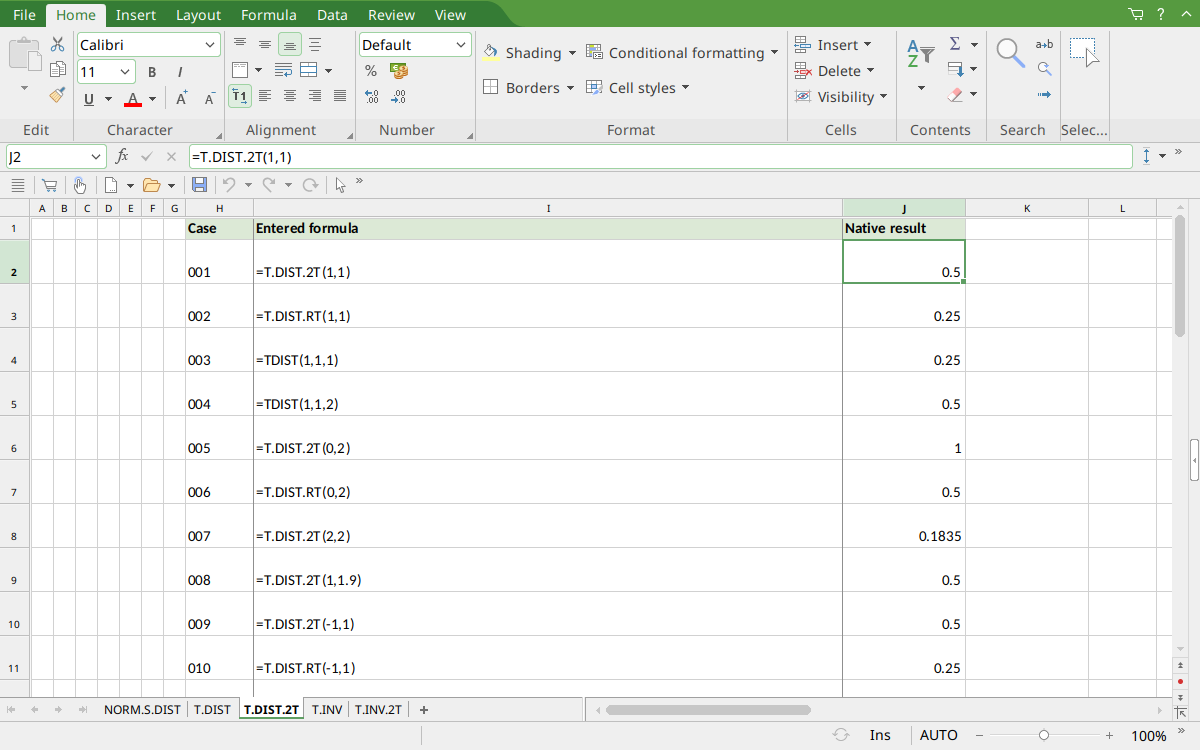
Task: Click the Undo arrow icon
Action: [229, 185]
